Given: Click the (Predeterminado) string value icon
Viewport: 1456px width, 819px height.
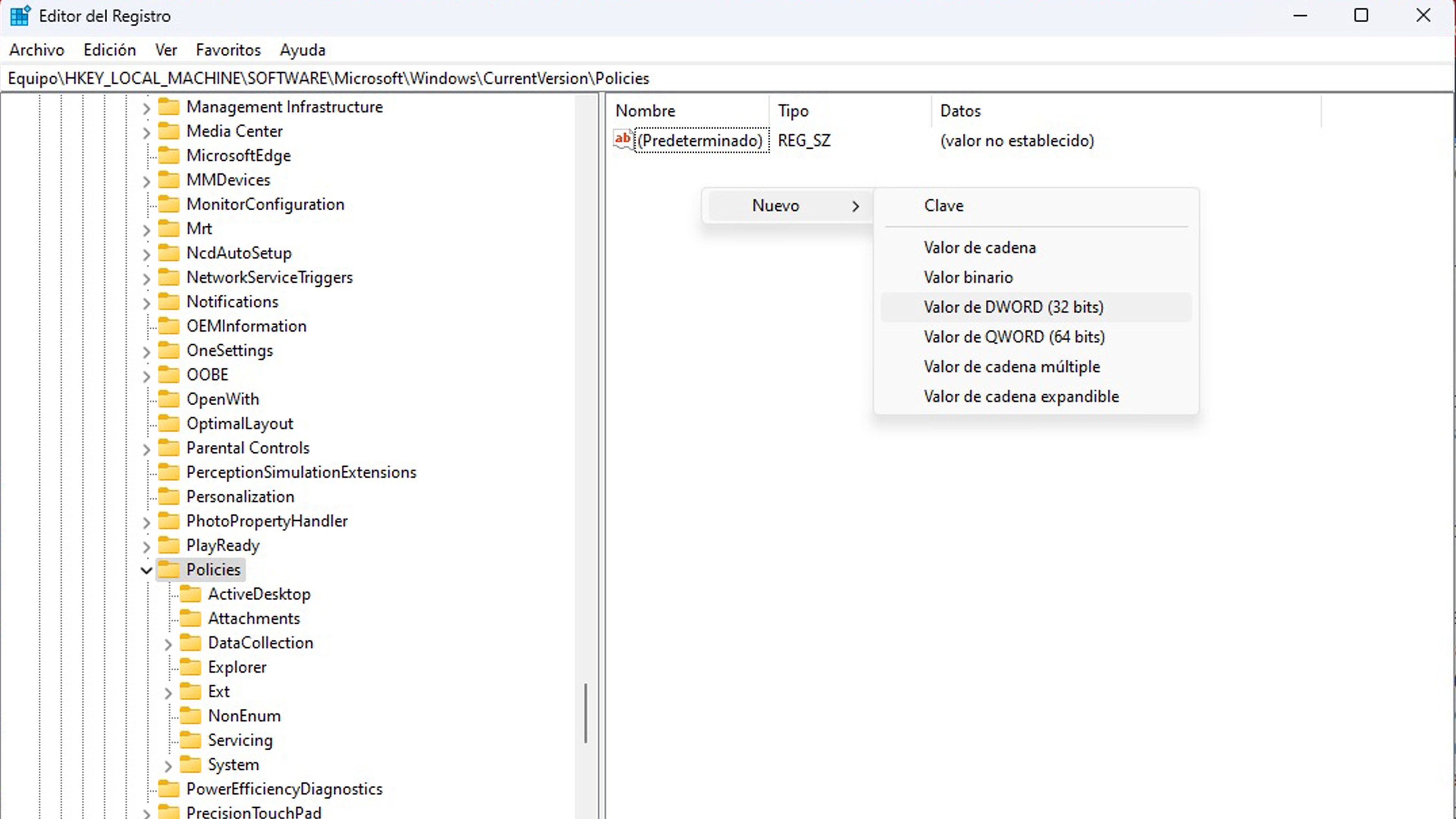Looking at the screenshot, I should coord(623,140).
